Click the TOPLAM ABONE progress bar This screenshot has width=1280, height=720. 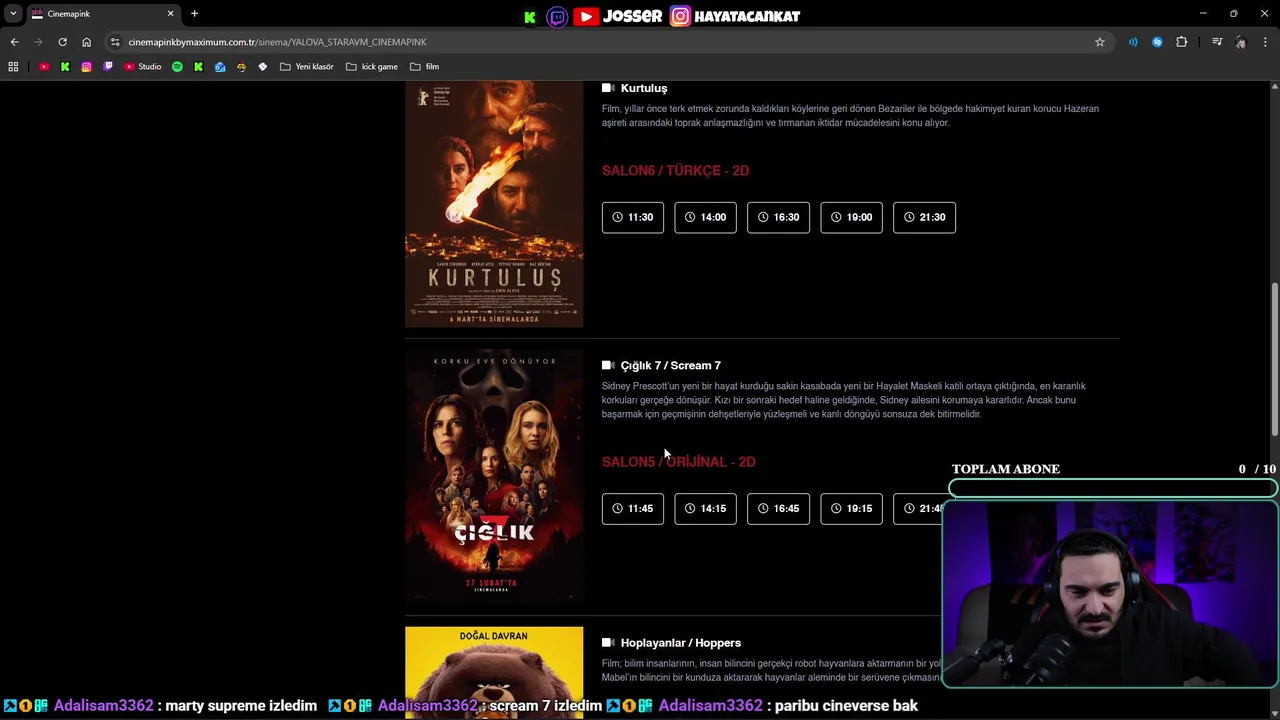[x=1113, y=488]
